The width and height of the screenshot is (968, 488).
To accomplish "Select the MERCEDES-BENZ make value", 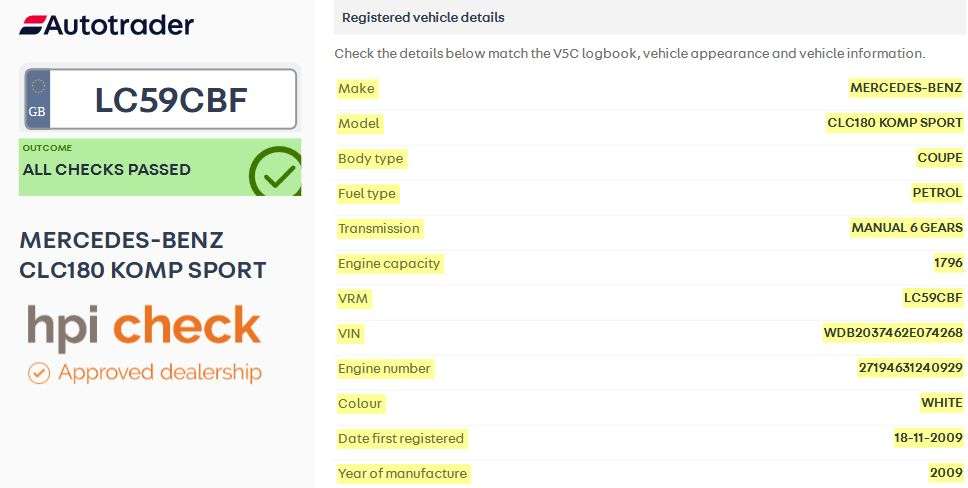I will coord(906,88).
